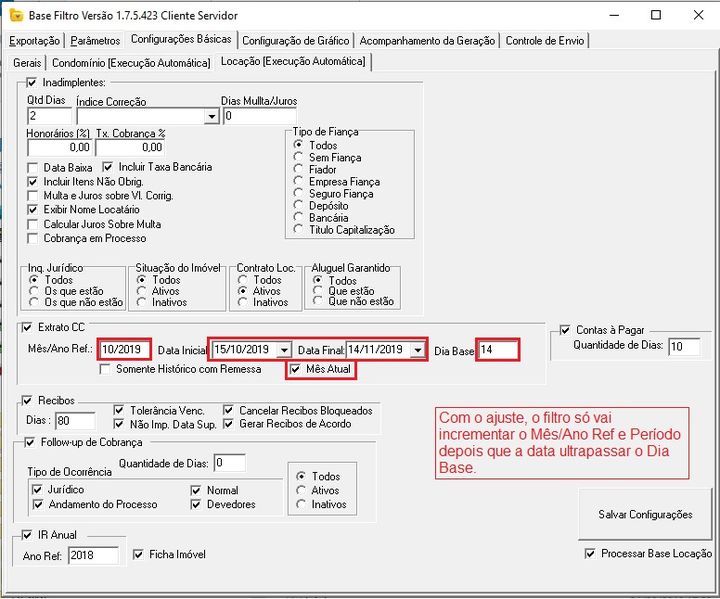Uncheck the Mês Atual checkbox
The height and width of the screenshot is (599, 720).
tap(296, 369)
